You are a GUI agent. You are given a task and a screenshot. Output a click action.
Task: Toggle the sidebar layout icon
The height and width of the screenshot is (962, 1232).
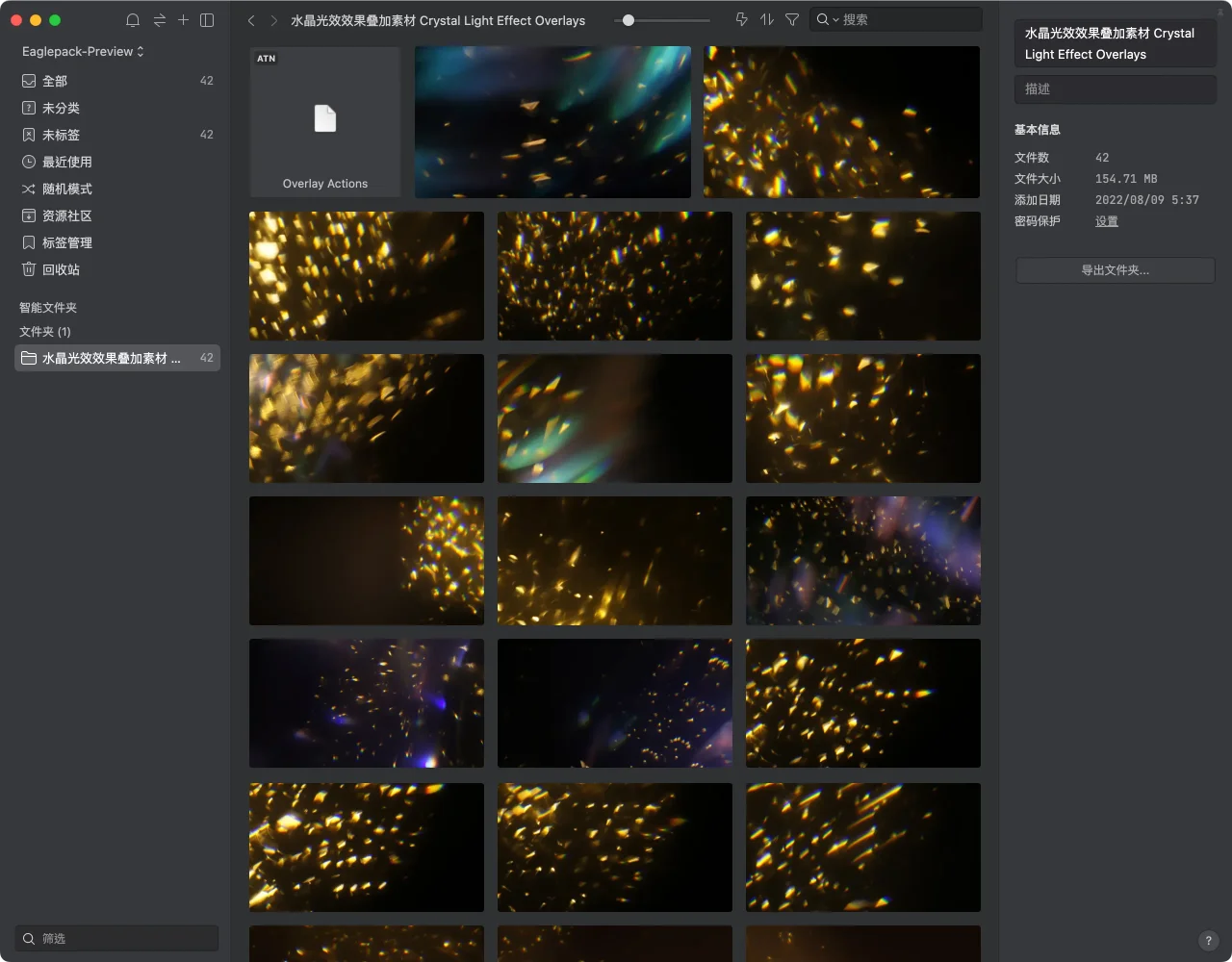tap(207, 20)
